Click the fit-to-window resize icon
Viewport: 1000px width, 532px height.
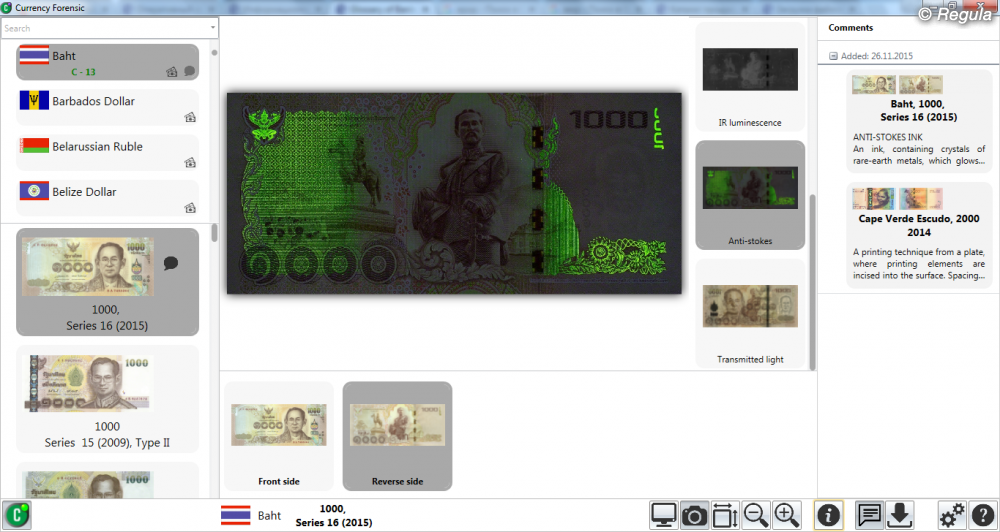[x=725, y=515]
